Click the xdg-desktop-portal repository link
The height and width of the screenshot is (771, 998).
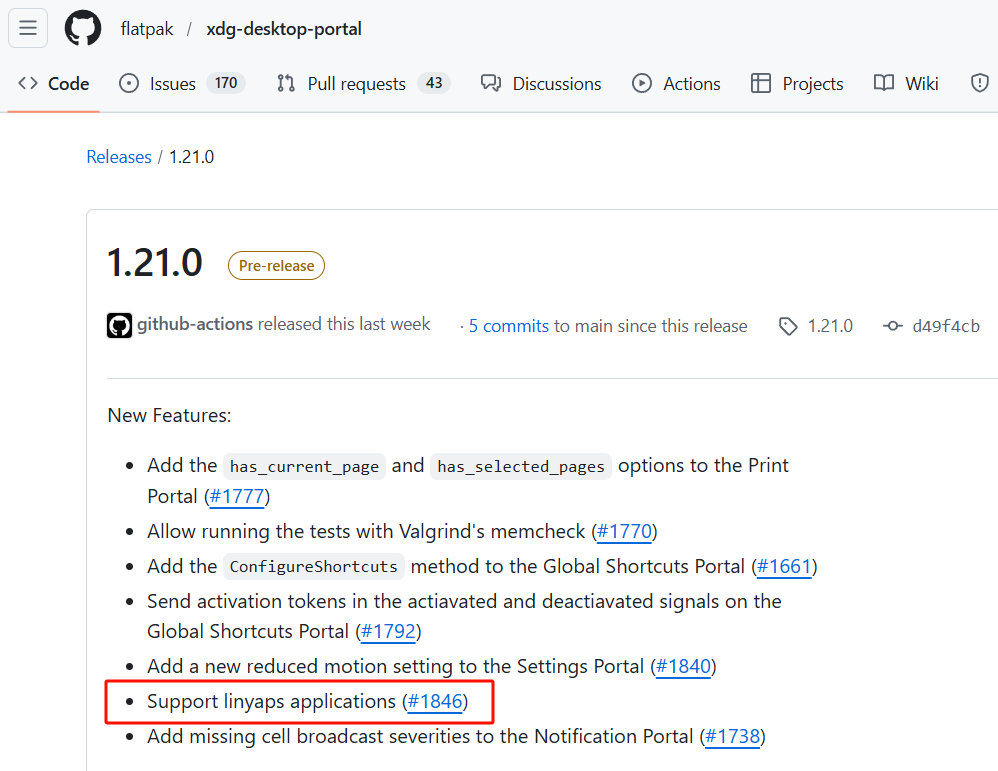pos(284,29)
